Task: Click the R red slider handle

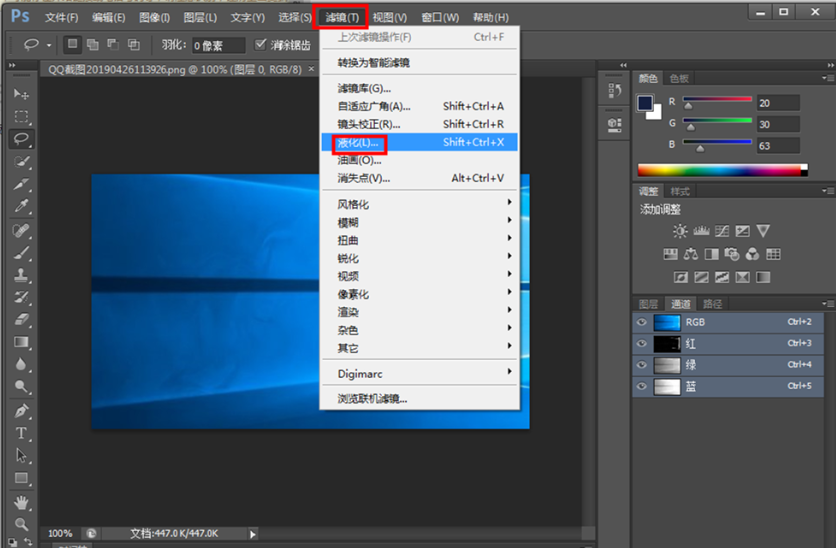Action: 686,107
